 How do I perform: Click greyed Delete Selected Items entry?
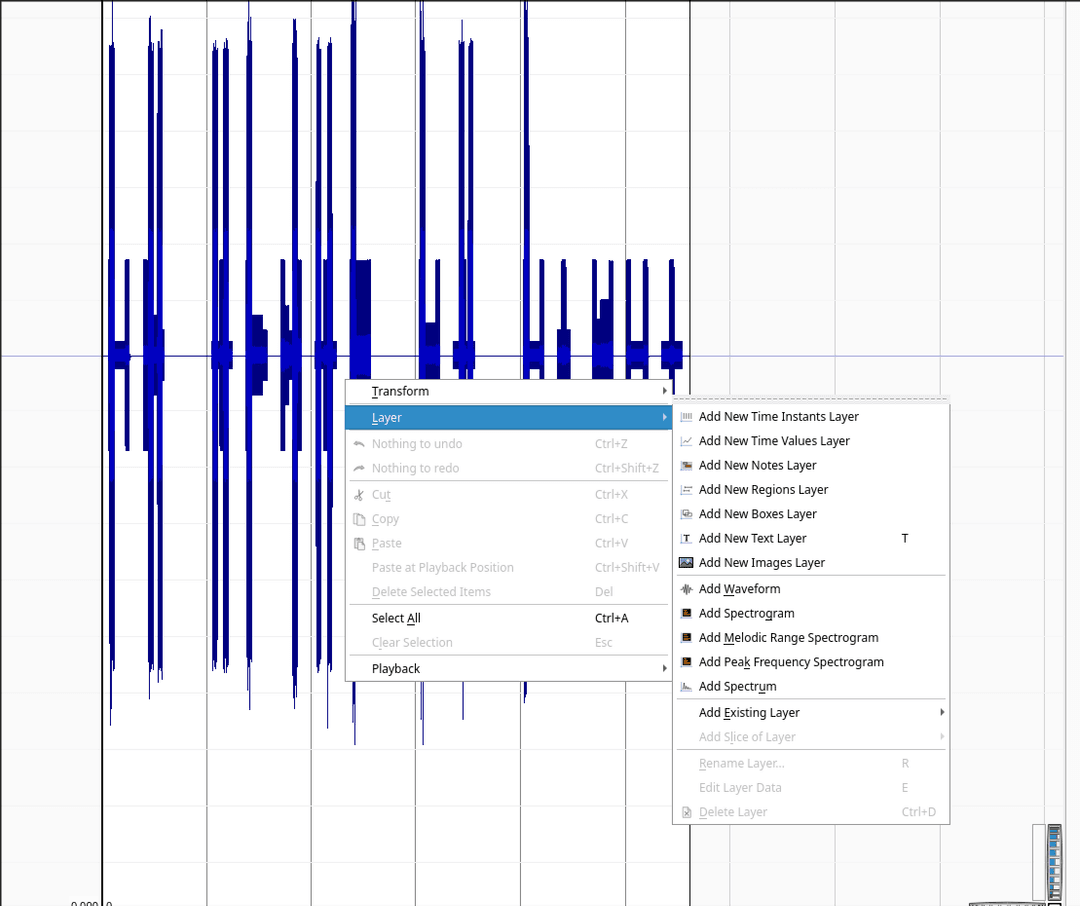click(x=508, y=592)
